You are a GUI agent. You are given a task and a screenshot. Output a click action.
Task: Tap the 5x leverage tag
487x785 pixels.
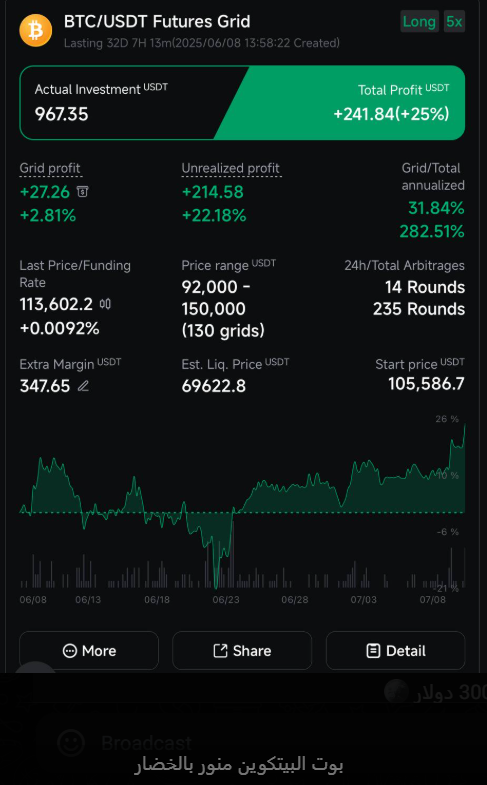tap(454, 22)
